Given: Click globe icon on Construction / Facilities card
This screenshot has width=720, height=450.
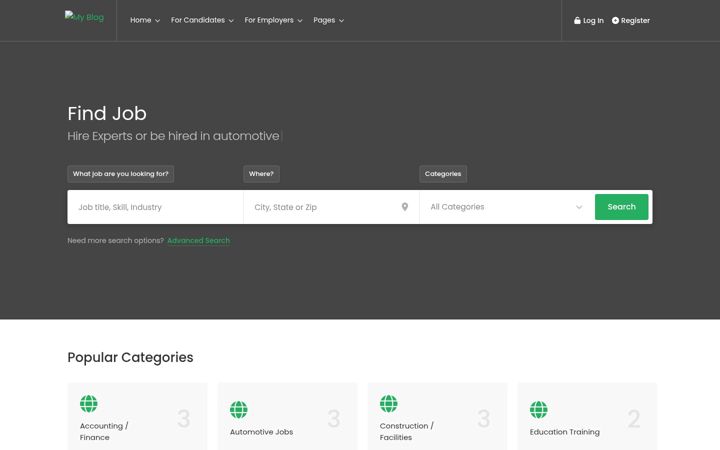Looking at the screenshot, I should tap(388, 404).
